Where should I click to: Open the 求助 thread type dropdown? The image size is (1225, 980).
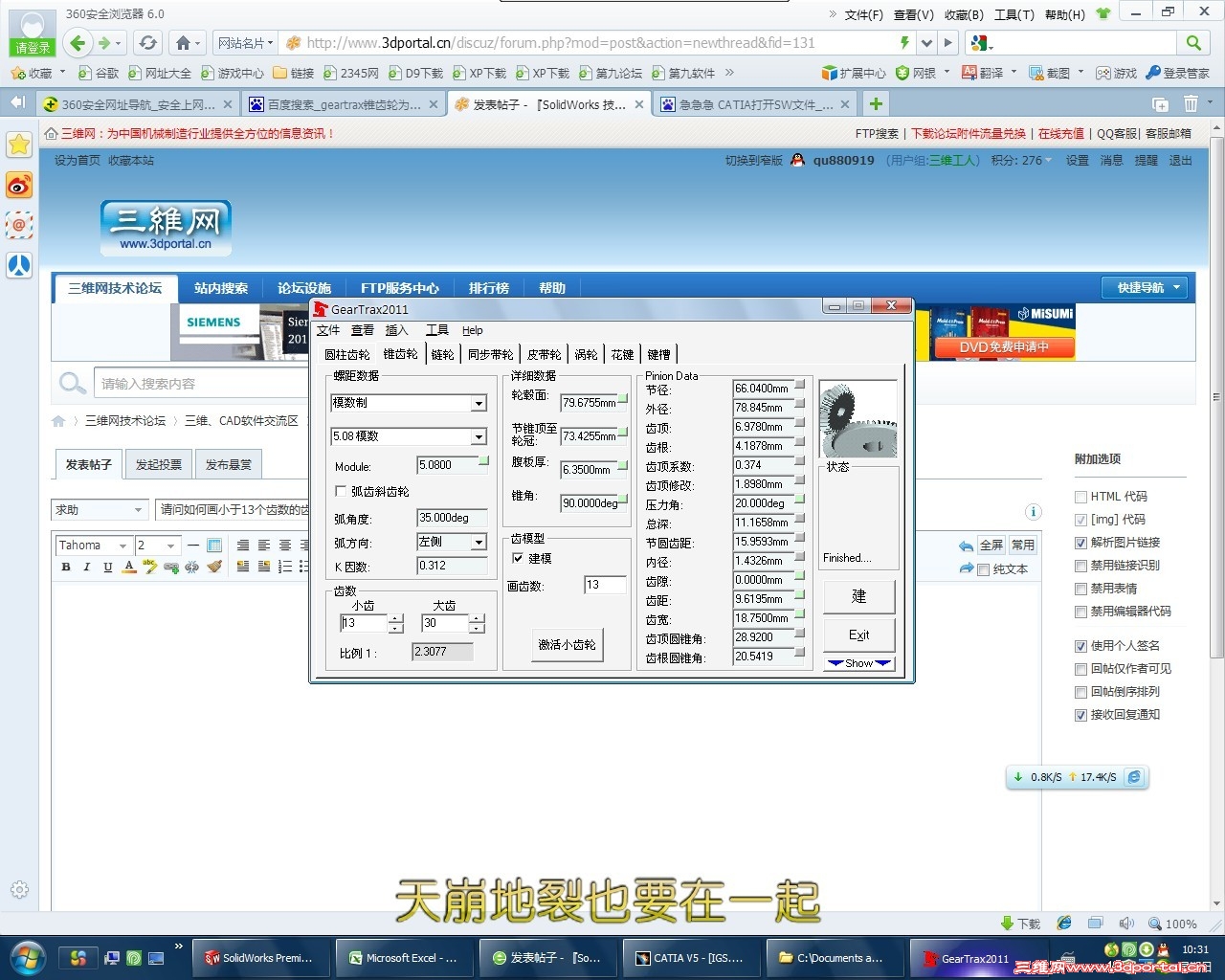click(99, 510)
